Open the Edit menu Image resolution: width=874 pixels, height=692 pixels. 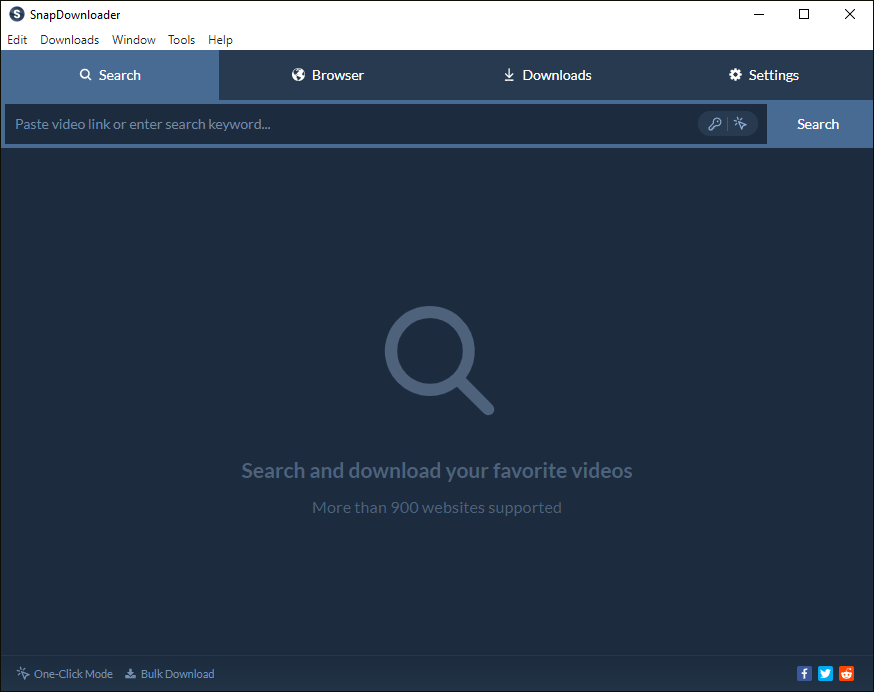pos(17,40)
